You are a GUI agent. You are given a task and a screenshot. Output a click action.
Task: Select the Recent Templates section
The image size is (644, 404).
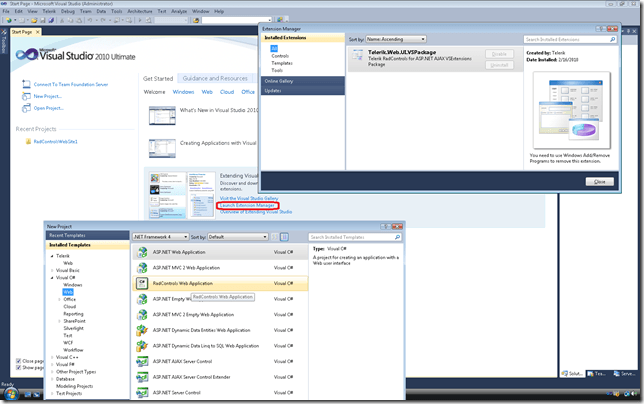tap(87, 235)
